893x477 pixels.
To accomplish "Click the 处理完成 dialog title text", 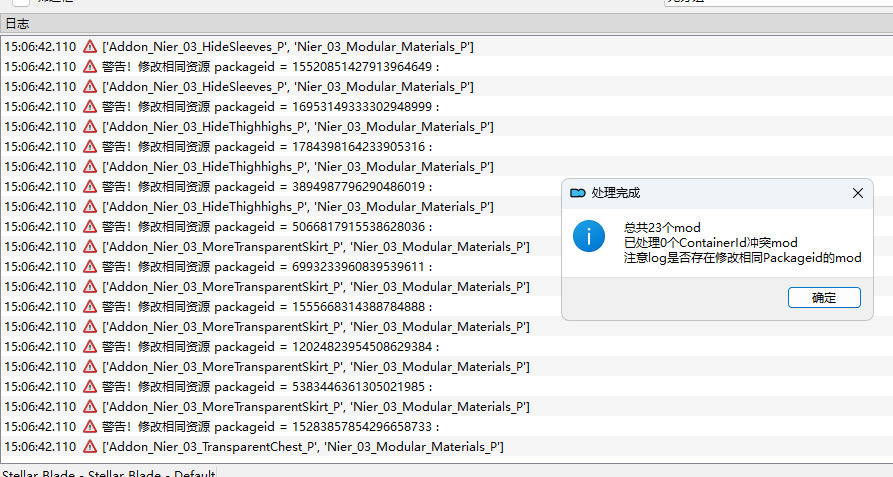I will pos(616,193).
